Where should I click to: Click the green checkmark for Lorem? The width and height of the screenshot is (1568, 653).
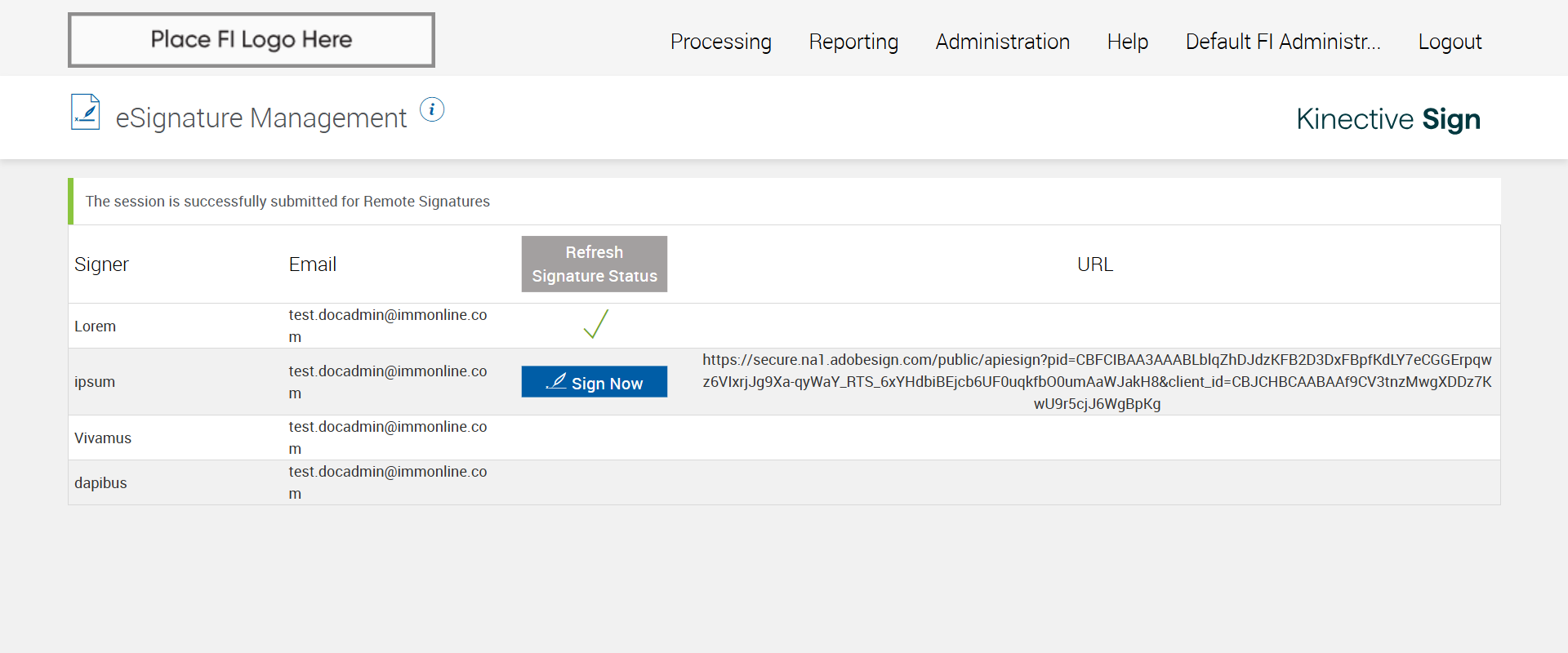click(x=596, y=324)
